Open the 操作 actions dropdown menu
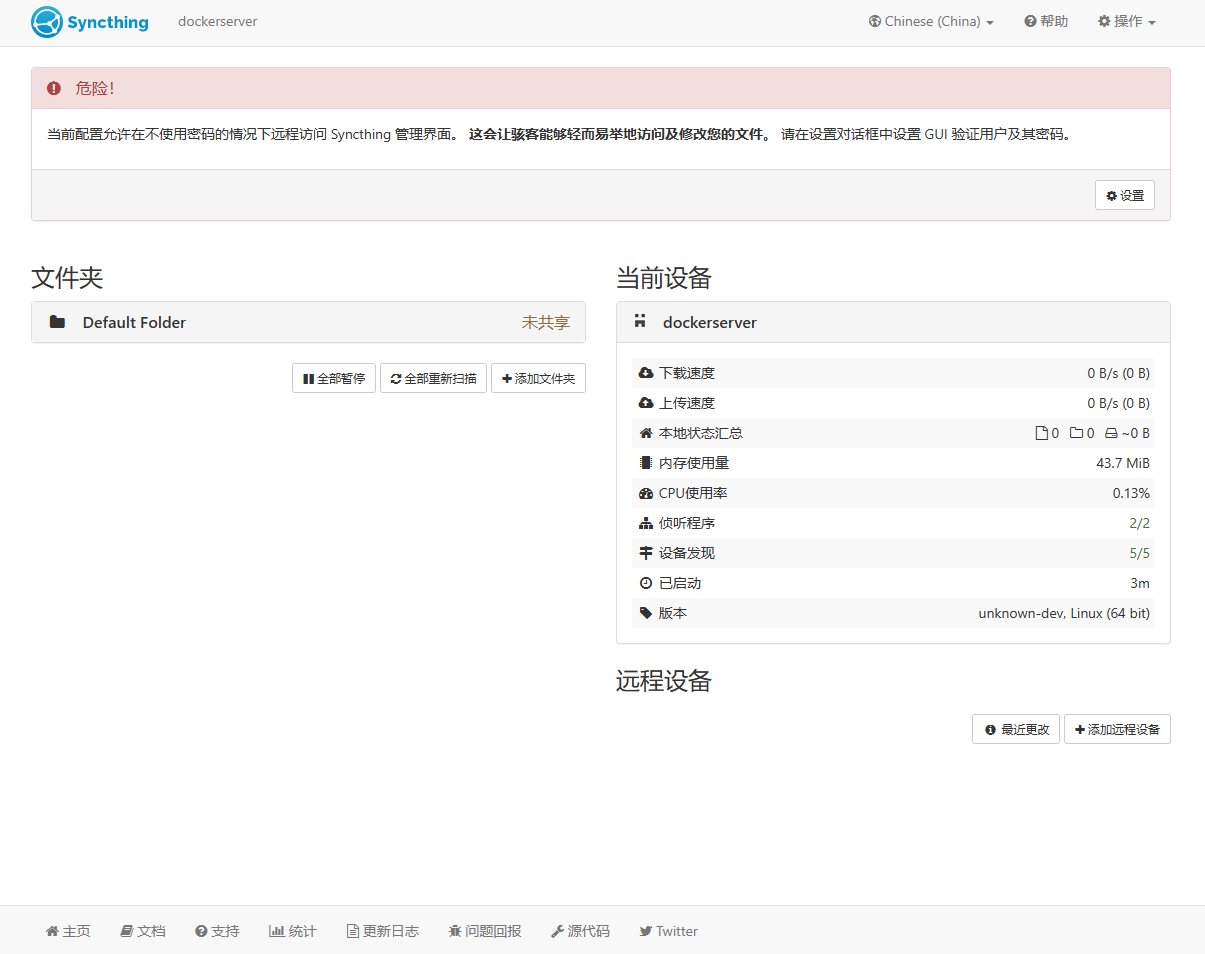Image resolution: width=1205 pixels, height=954 pixels. click(1127, 22)
